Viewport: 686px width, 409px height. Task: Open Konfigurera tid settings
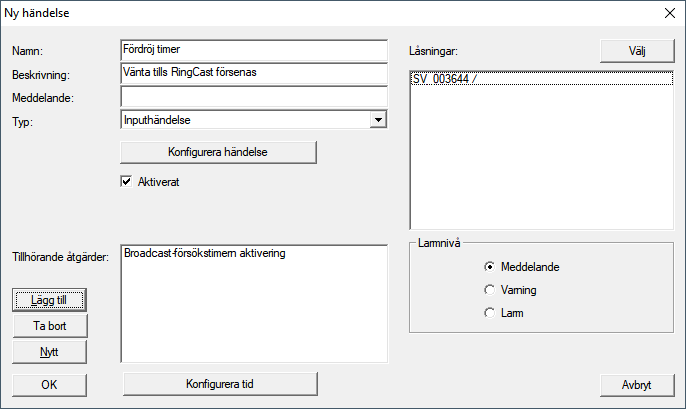point(218,384)
